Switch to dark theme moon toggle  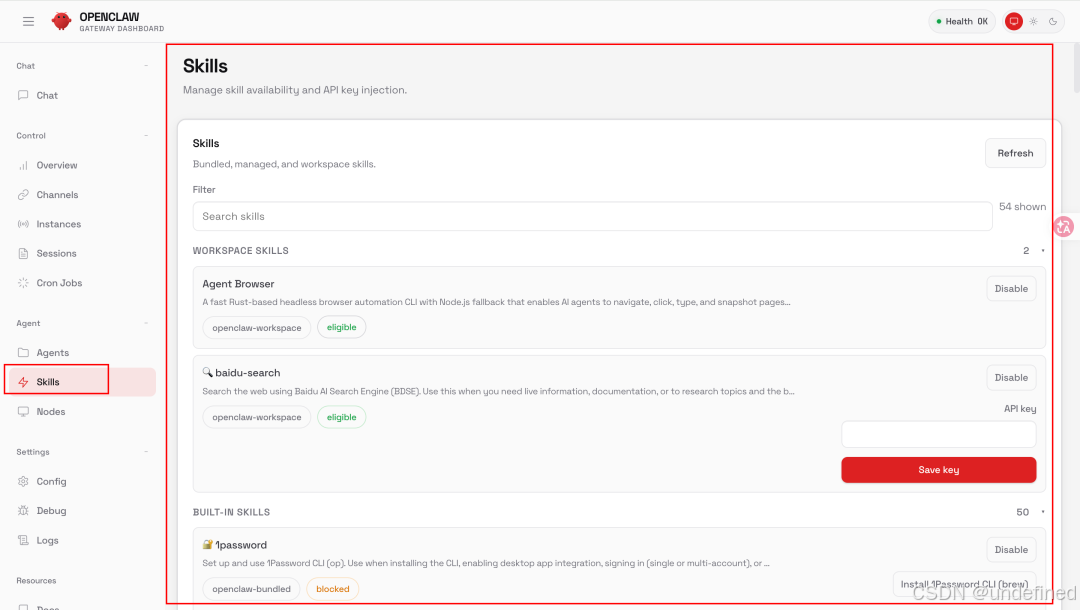[1052, 21]
